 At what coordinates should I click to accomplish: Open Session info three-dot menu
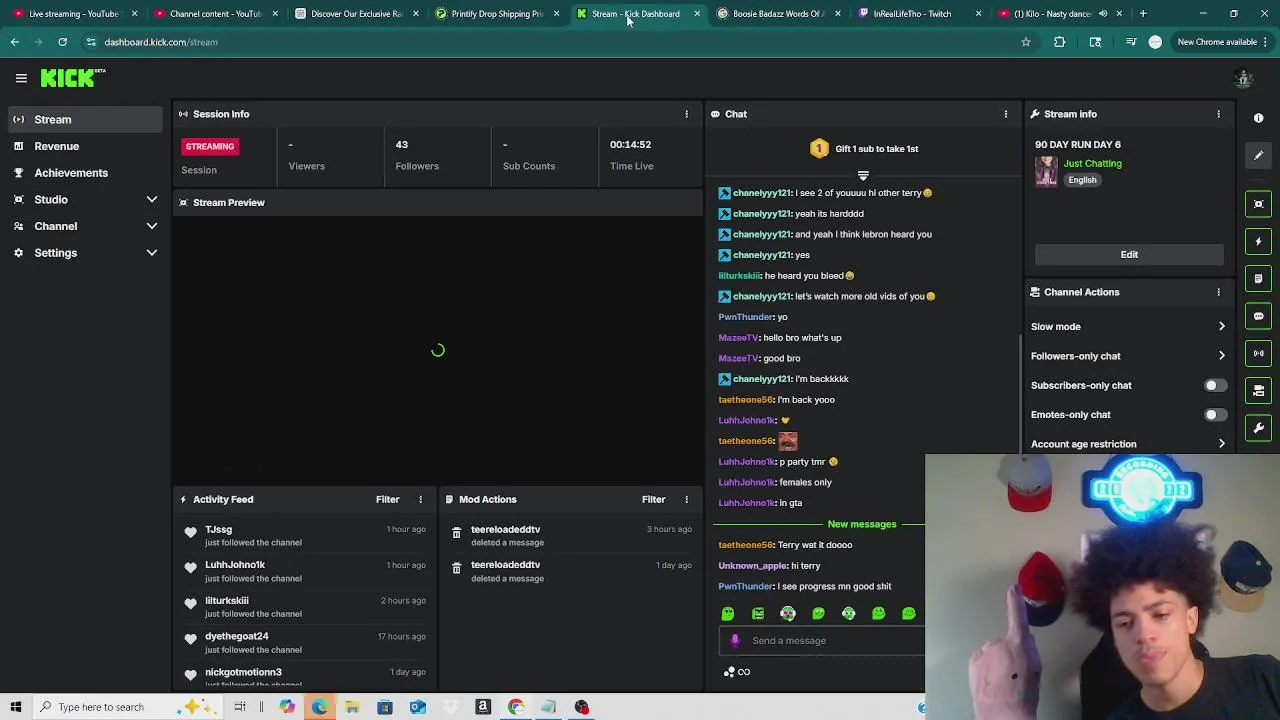tap(686, 114)
